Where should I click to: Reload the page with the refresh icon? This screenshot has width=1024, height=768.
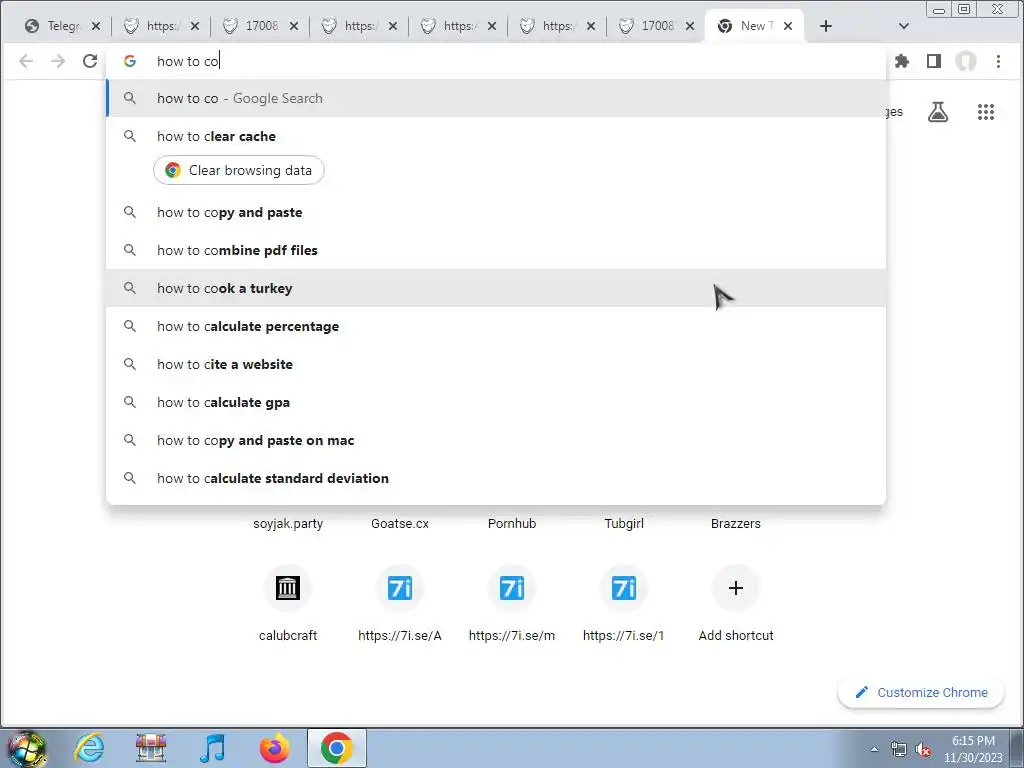[90, 61]
